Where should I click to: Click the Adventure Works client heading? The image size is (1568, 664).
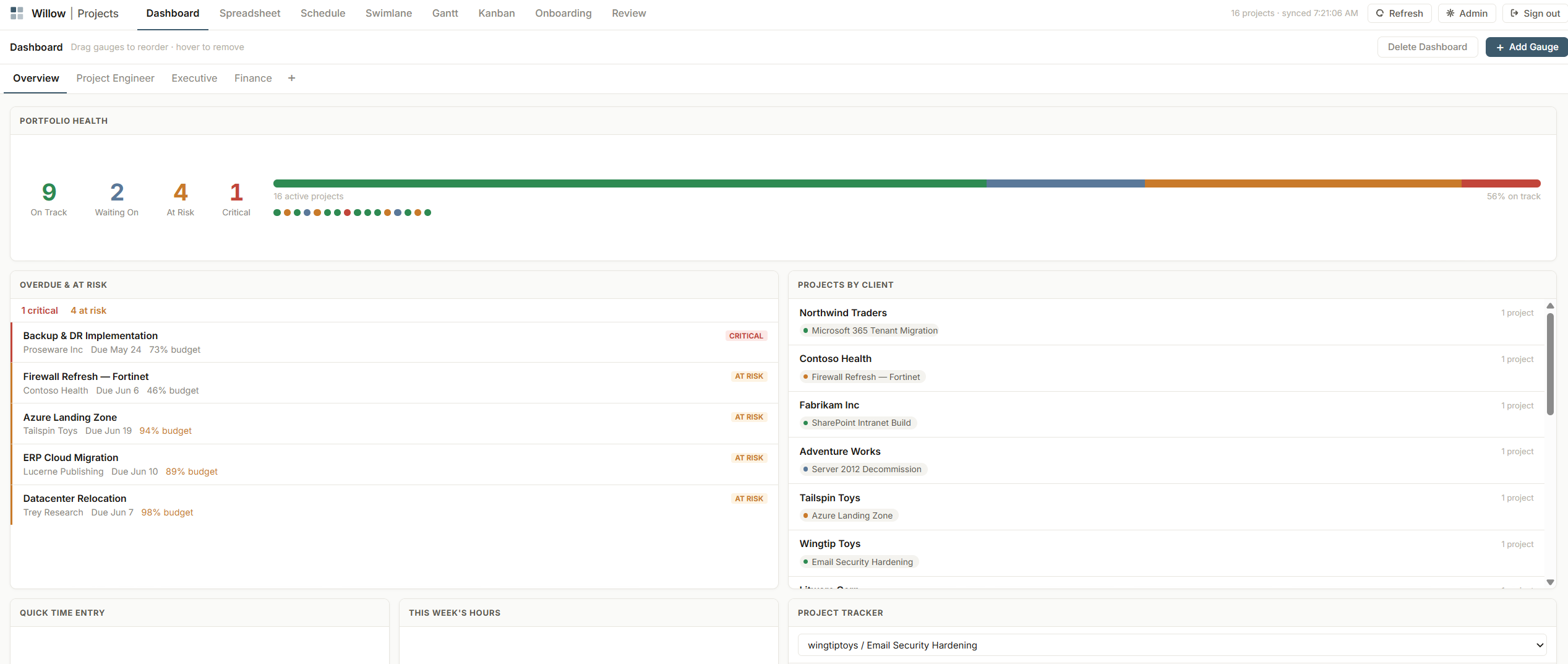tap(839, 451)
